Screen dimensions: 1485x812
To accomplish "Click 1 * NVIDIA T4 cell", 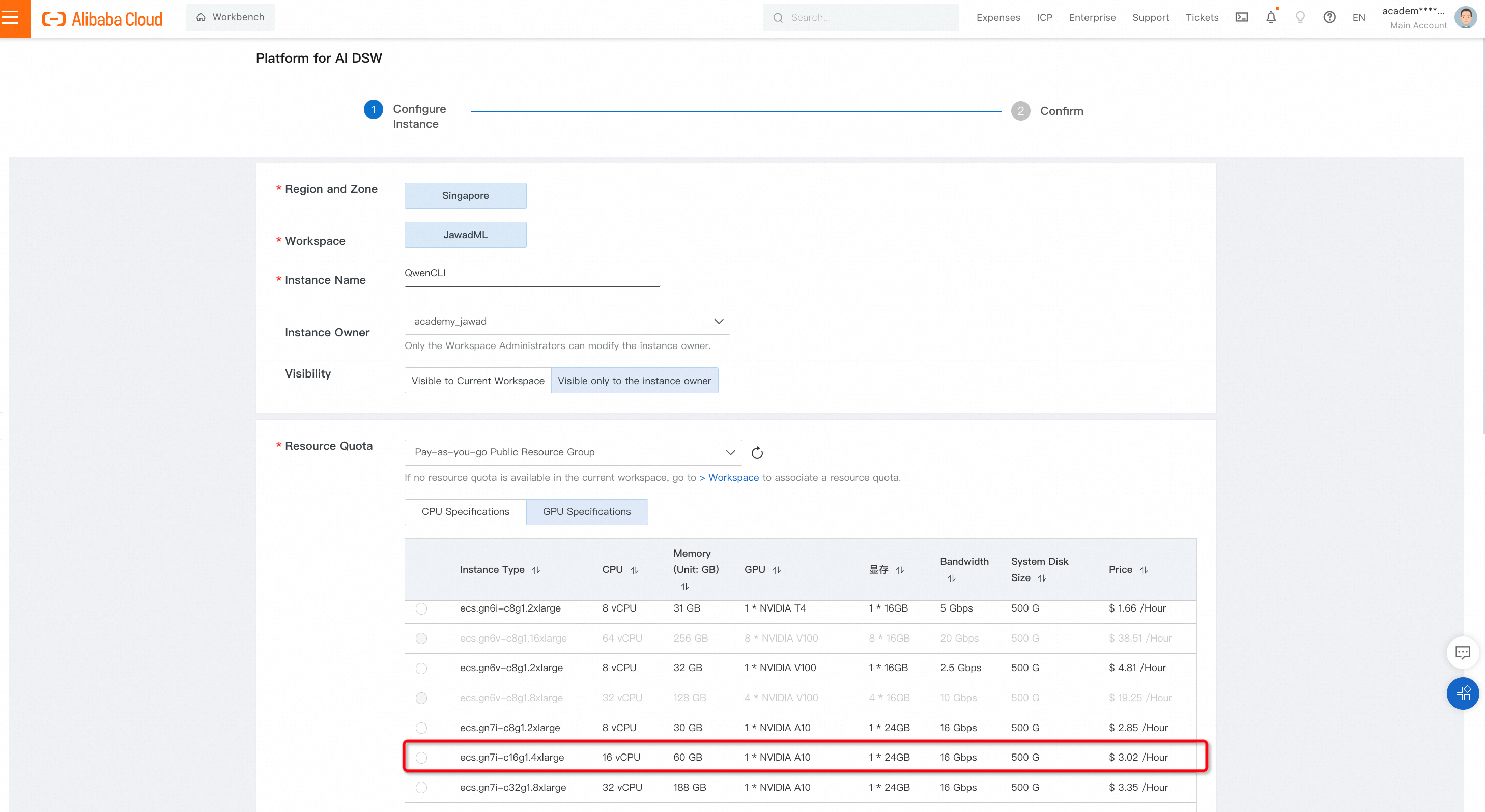I will tap(775, 608).
